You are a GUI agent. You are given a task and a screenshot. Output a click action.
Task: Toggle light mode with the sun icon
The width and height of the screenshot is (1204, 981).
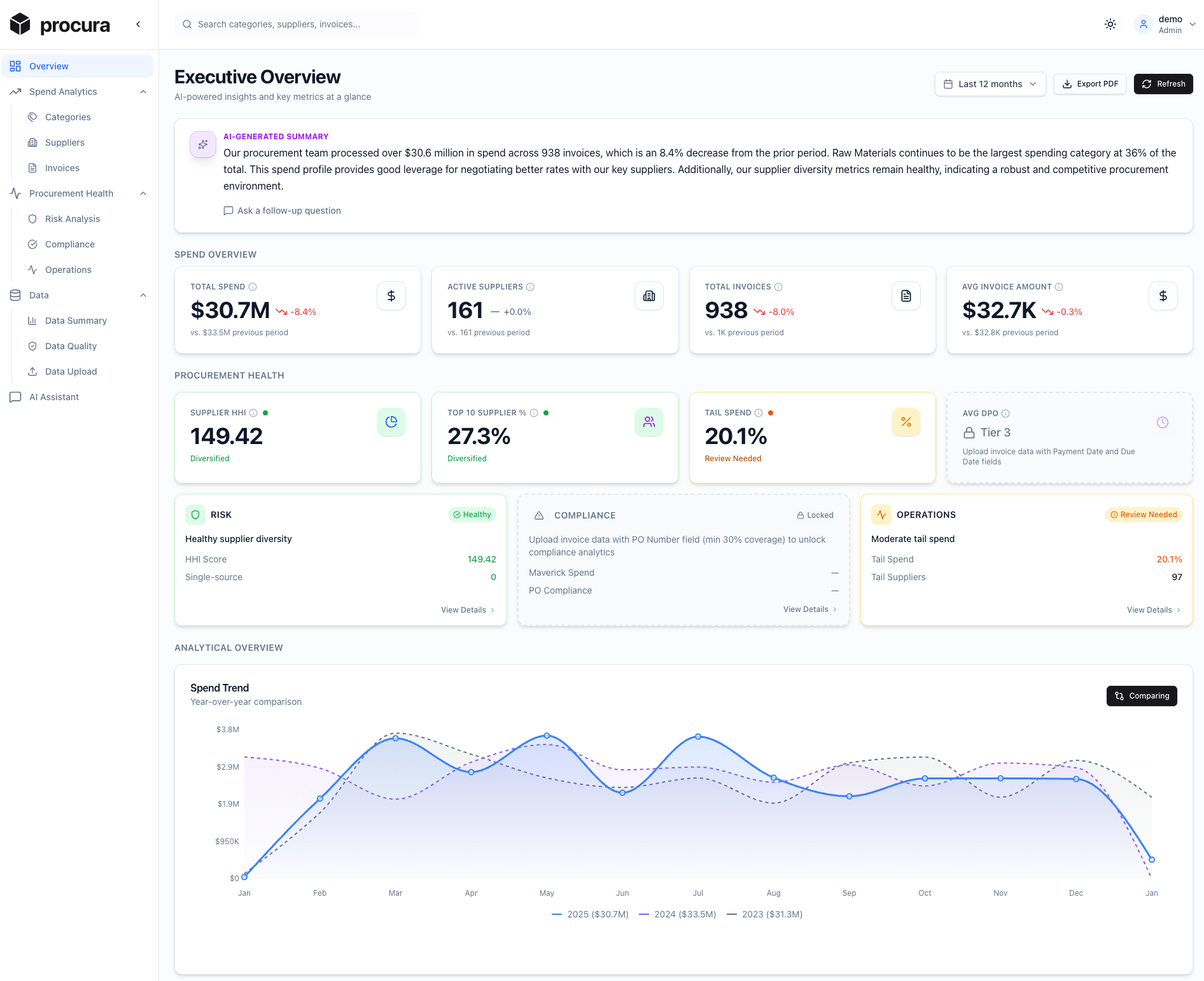click(1110, 24)
